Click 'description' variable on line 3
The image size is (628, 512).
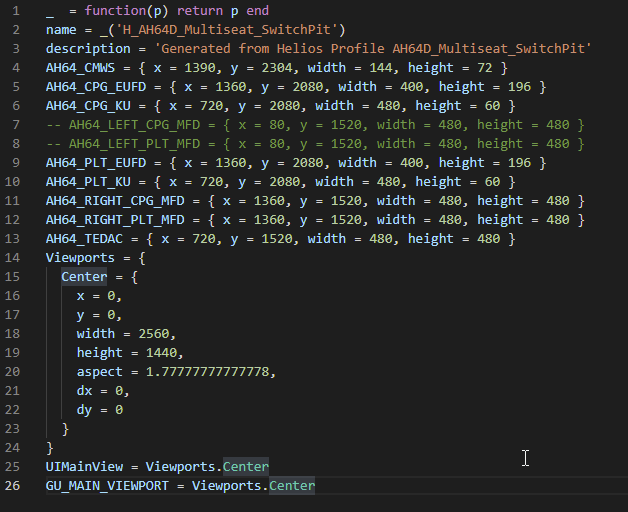pos(88,49)
